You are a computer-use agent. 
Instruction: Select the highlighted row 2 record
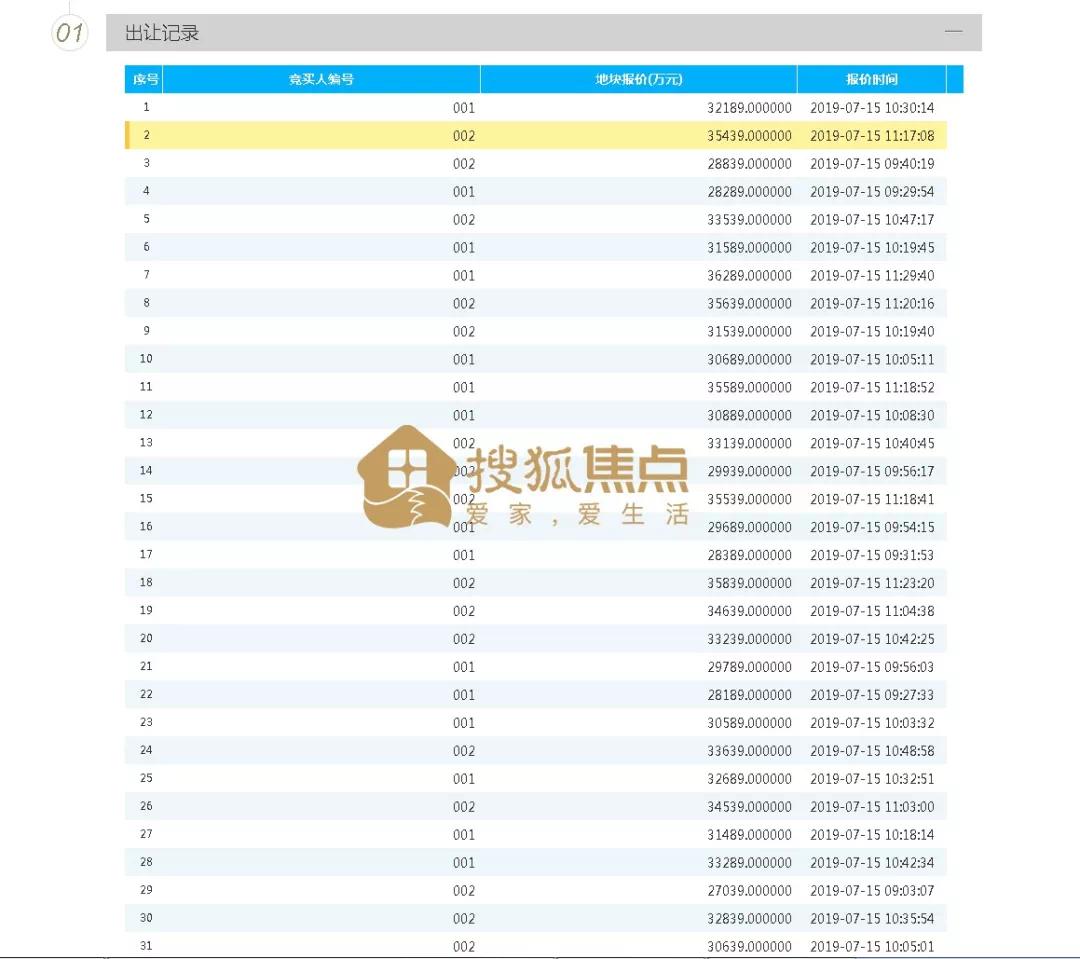click(x=540, y=135)
